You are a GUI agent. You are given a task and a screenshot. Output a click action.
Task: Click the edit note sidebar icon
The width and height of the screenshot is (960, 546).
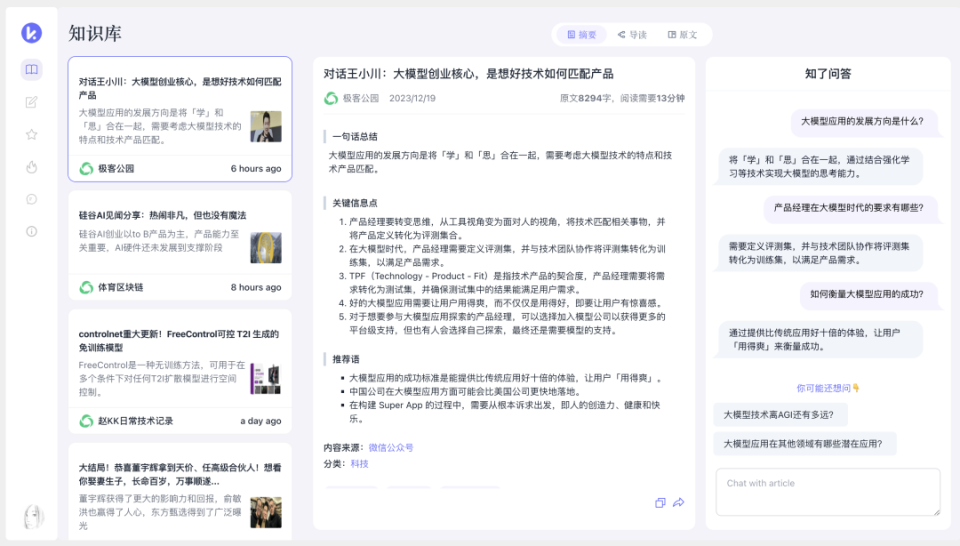(32, 102)
